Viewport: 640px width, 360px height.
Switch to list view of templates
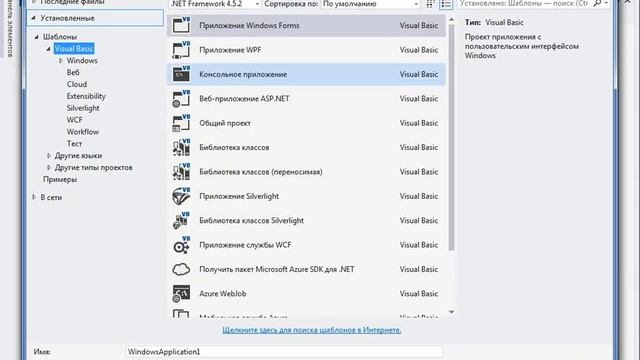pos(446,4)
